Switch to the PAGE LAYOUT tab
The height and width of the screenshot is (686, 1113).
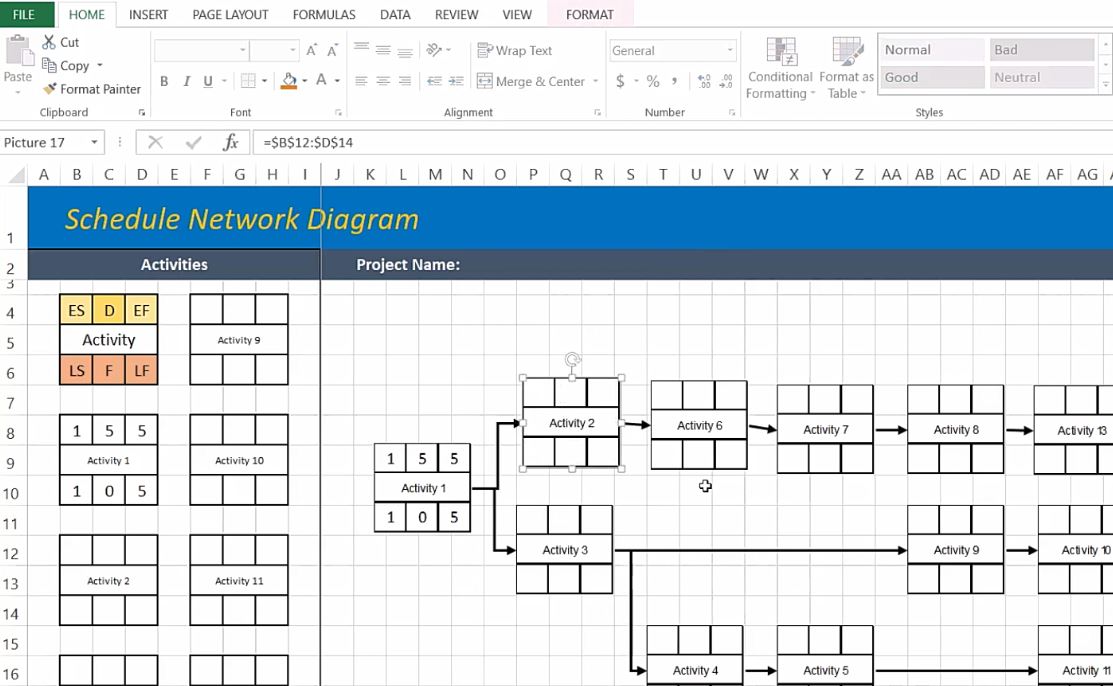(230, 15)
